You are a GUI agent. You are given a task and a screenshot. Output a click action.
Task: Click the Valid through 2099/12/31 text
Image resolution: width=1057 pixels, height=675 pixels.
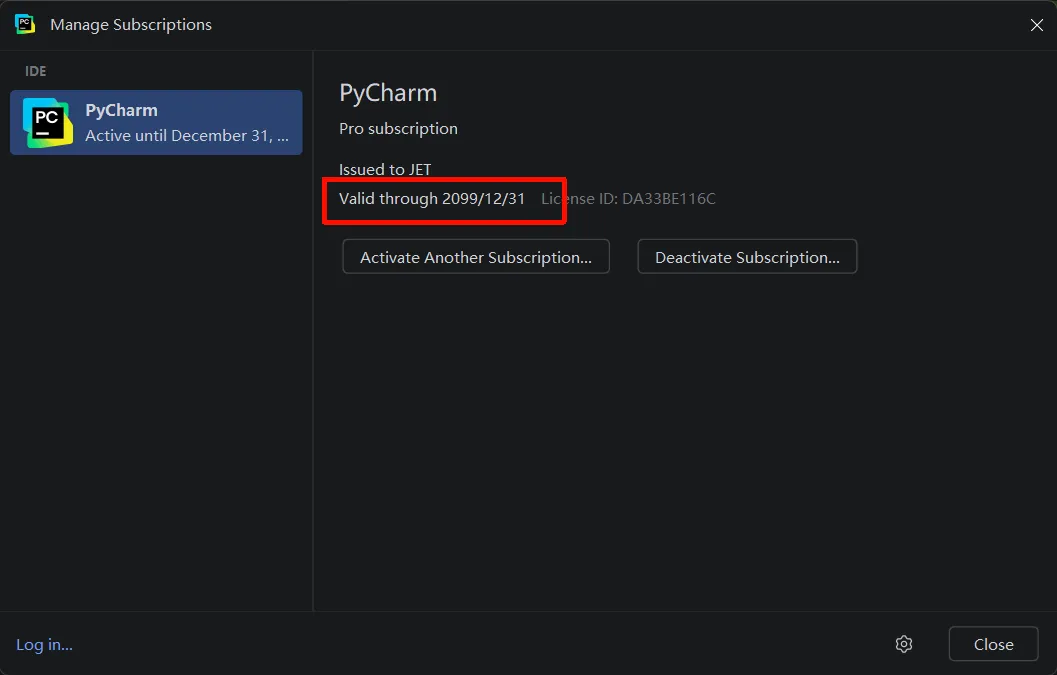(x=431, y=199)
